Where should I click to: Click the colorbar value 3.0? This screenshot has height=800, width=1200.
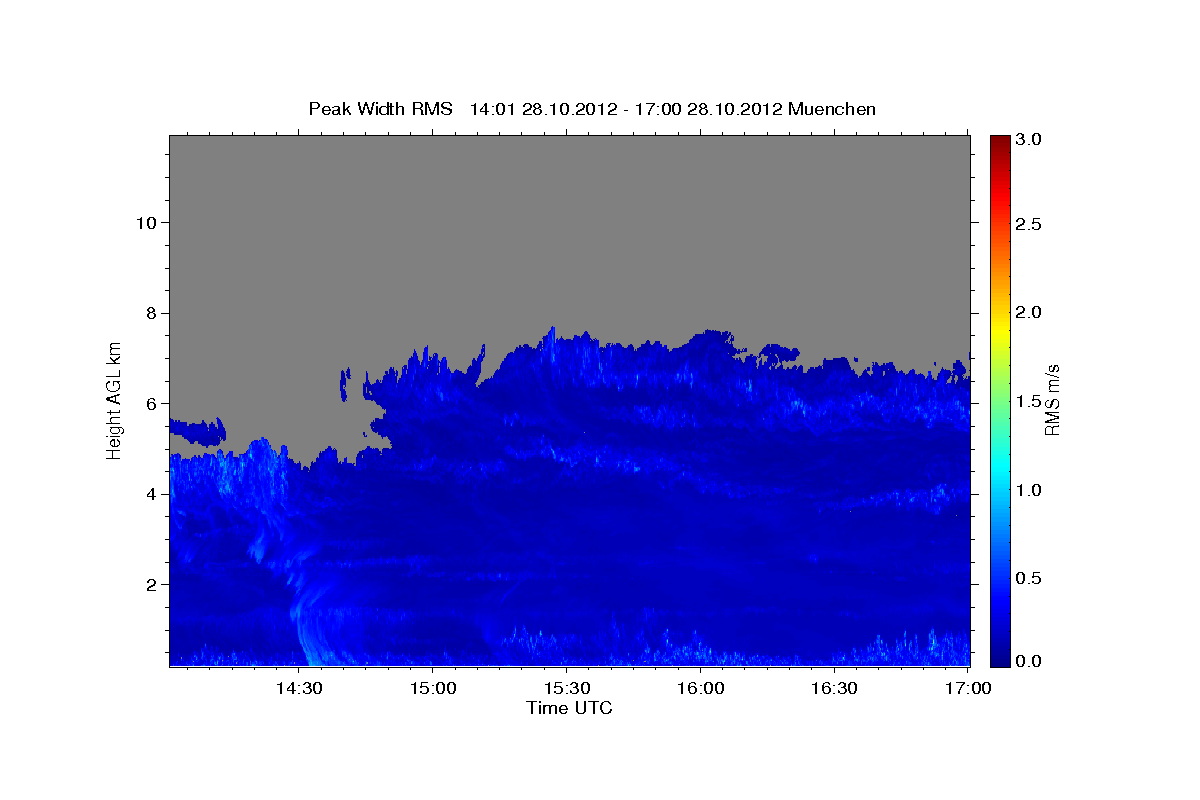coord(1029,140)
